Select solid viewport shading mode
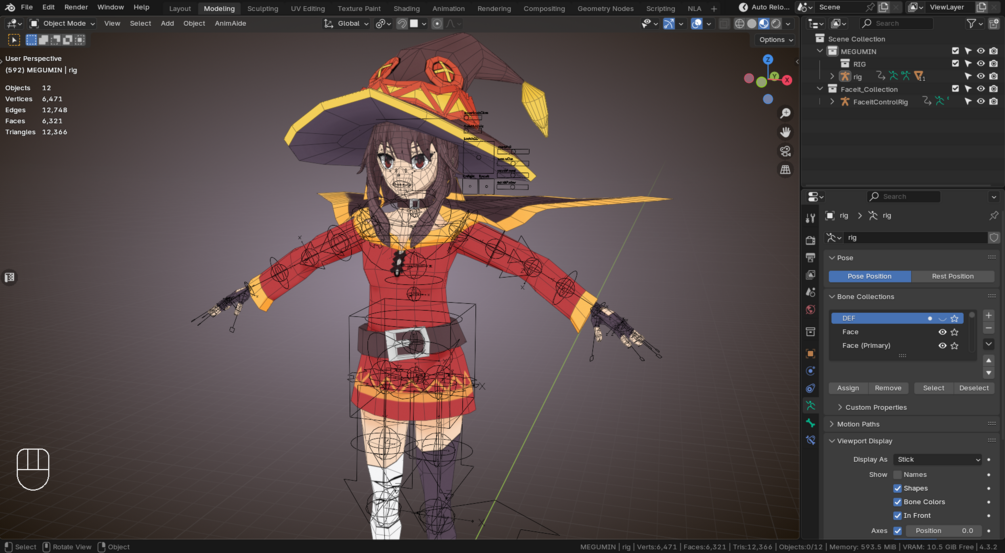Screen dimensions: 1005x553 752,24
